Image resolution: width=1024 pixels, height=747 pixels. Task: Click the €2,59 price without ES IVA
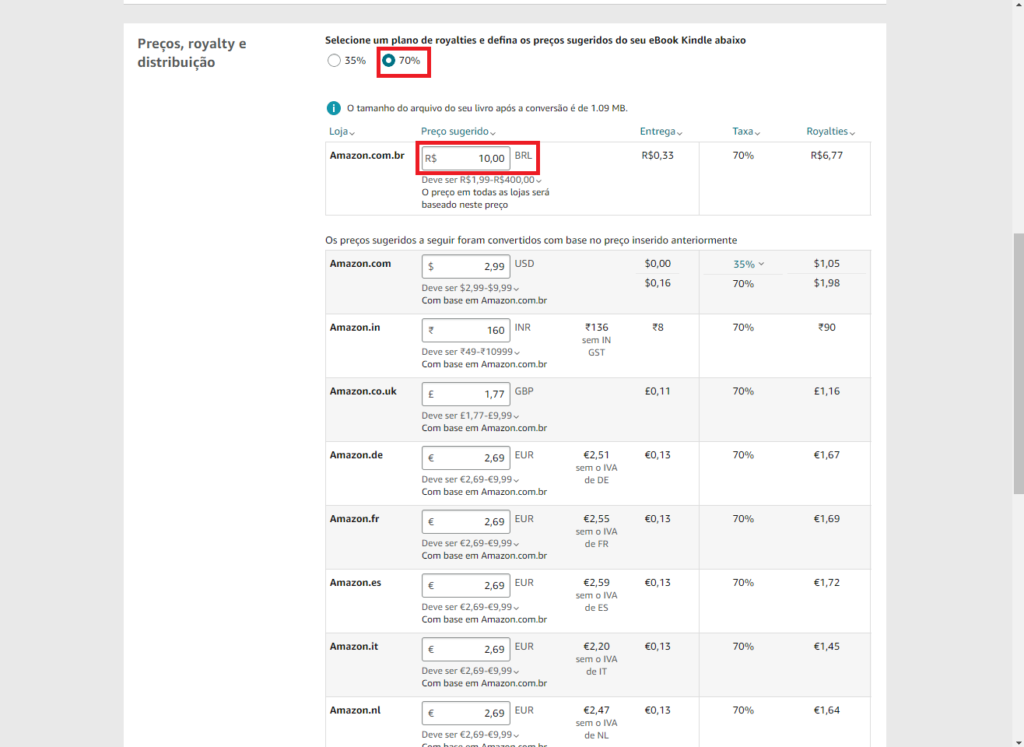596,583
